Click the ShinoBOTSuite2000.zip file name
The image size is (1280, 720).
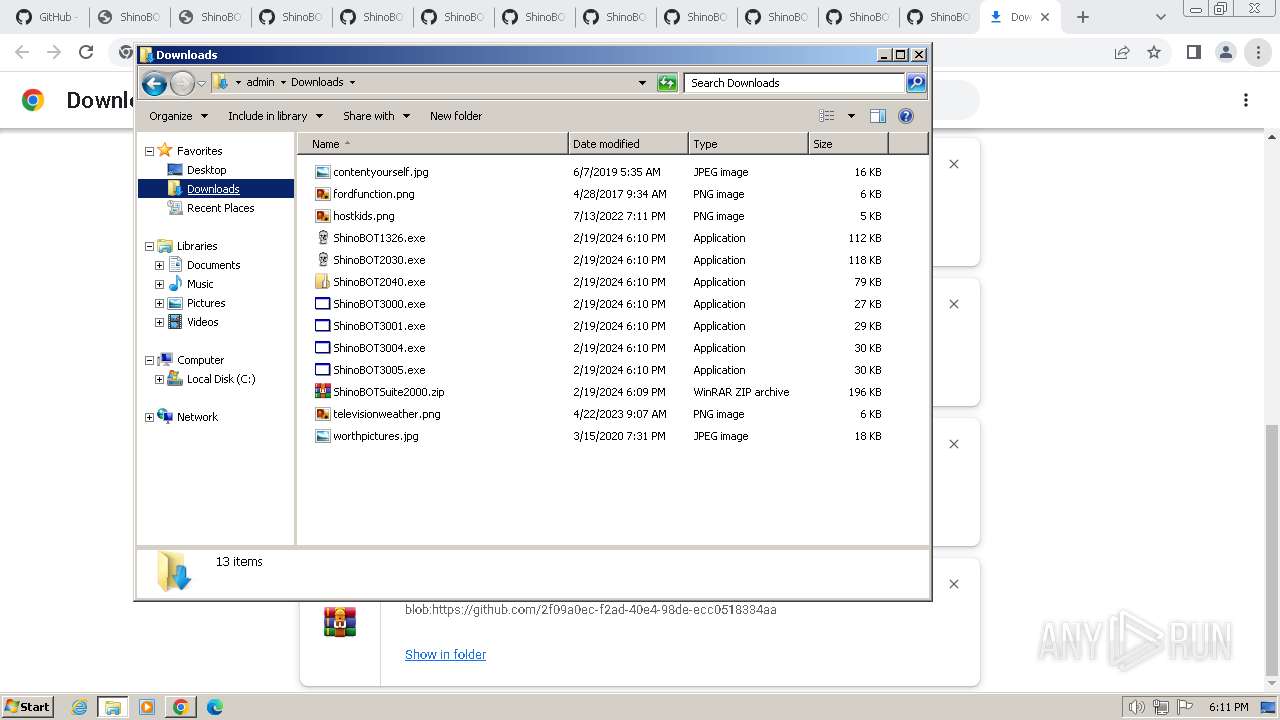pos(389,392)
